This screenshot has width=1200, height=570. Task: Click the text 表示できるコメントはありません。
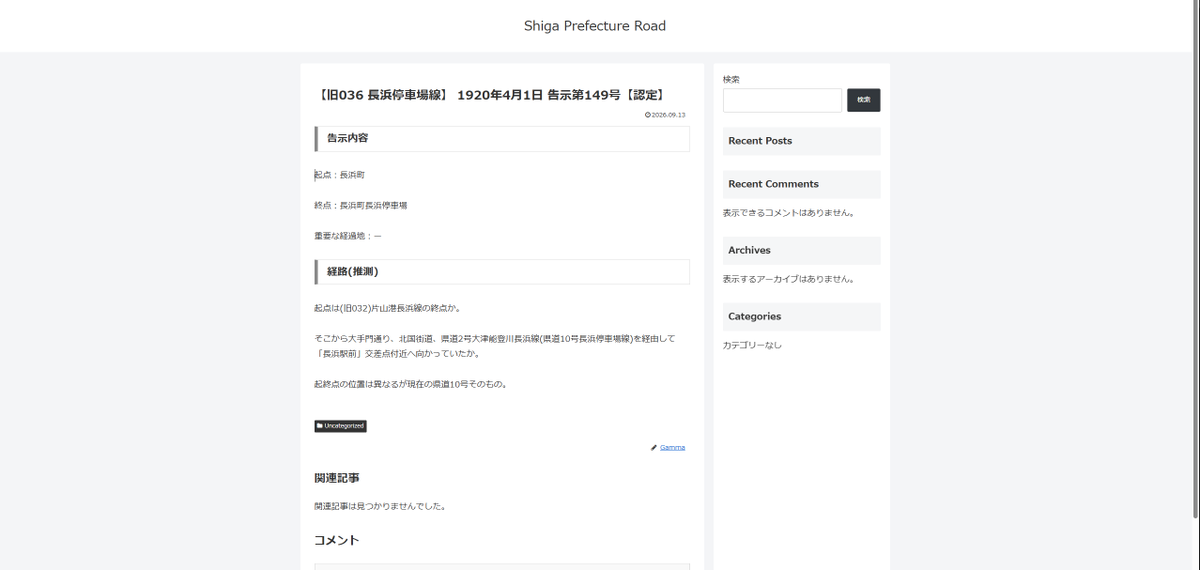[x=788, y=213]
